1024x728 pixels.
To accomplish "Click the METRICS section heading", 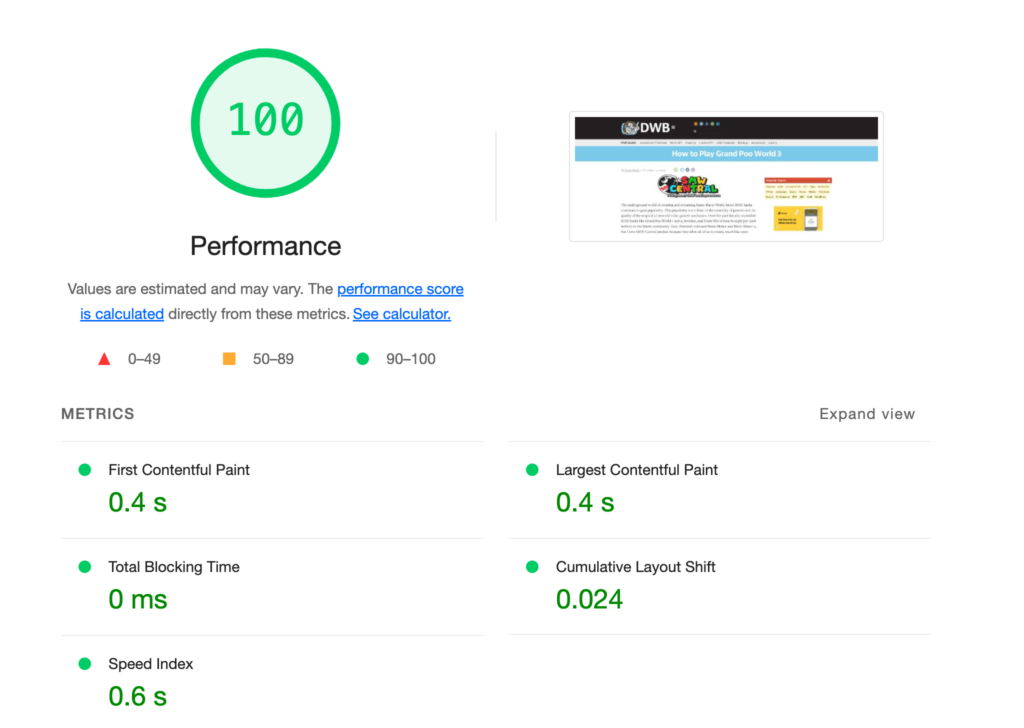I will click(97, 414).
